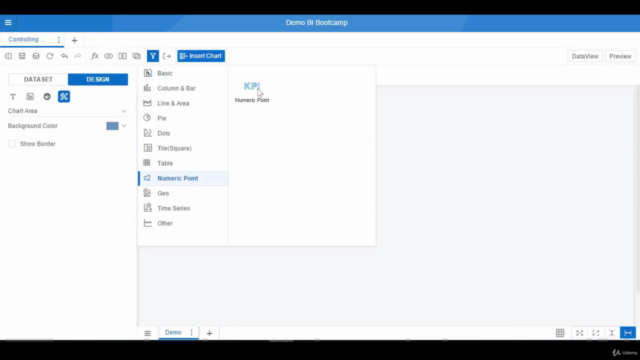Viewport: 640px width, 360px height.
Task: Toggle the grid view icon
Action: coord(560,333)
